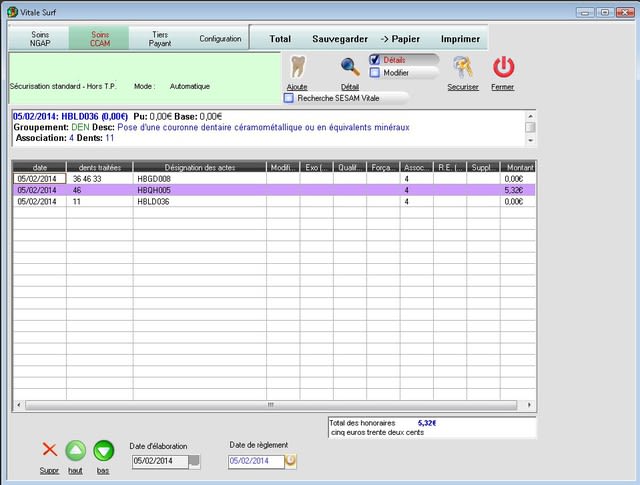Enable the Modifier checkbox

(x=375, y=72)
